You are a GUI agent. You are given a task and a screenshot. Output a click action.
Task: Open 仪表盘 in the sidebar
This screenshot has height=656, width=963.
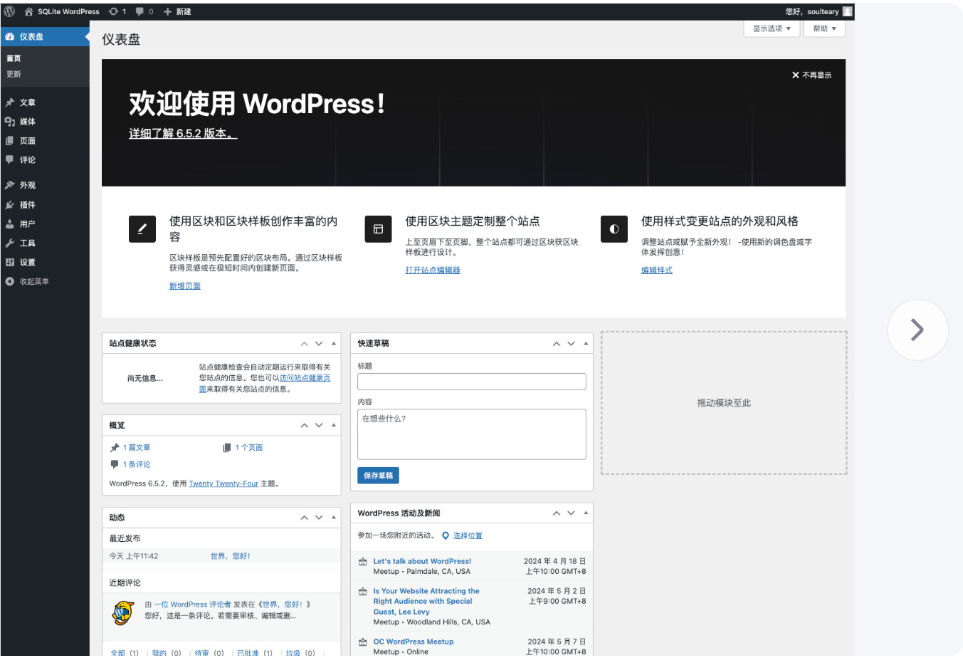click(45, 37)
